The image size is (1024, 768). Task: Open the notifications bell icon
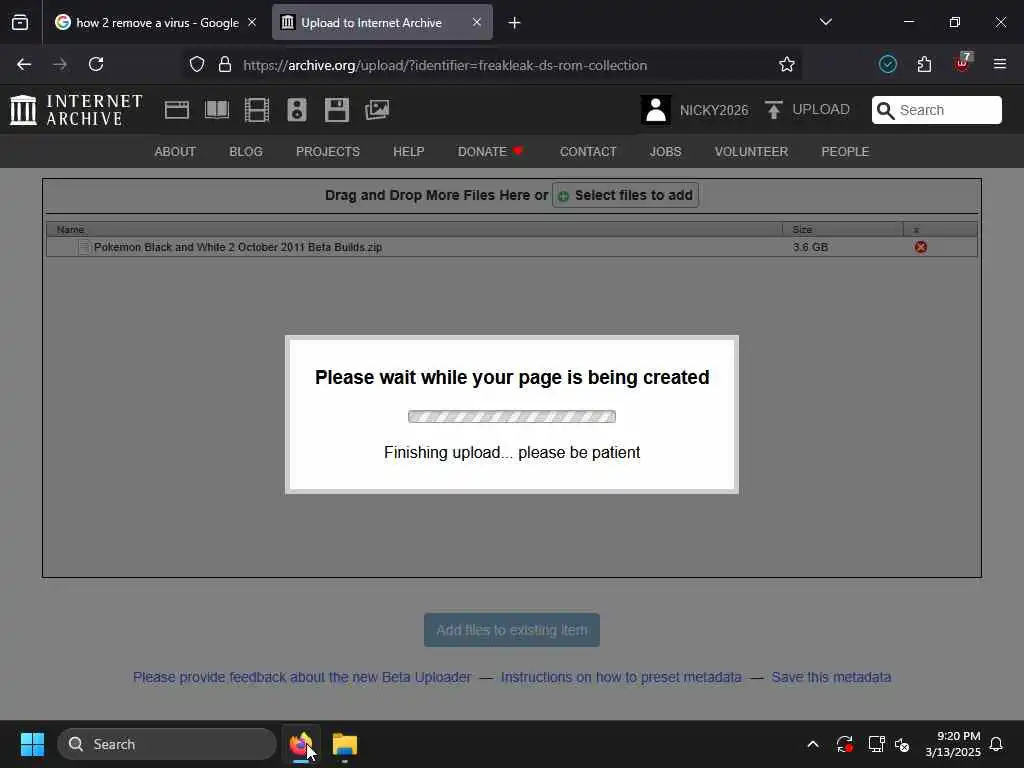tap(997, 744)
